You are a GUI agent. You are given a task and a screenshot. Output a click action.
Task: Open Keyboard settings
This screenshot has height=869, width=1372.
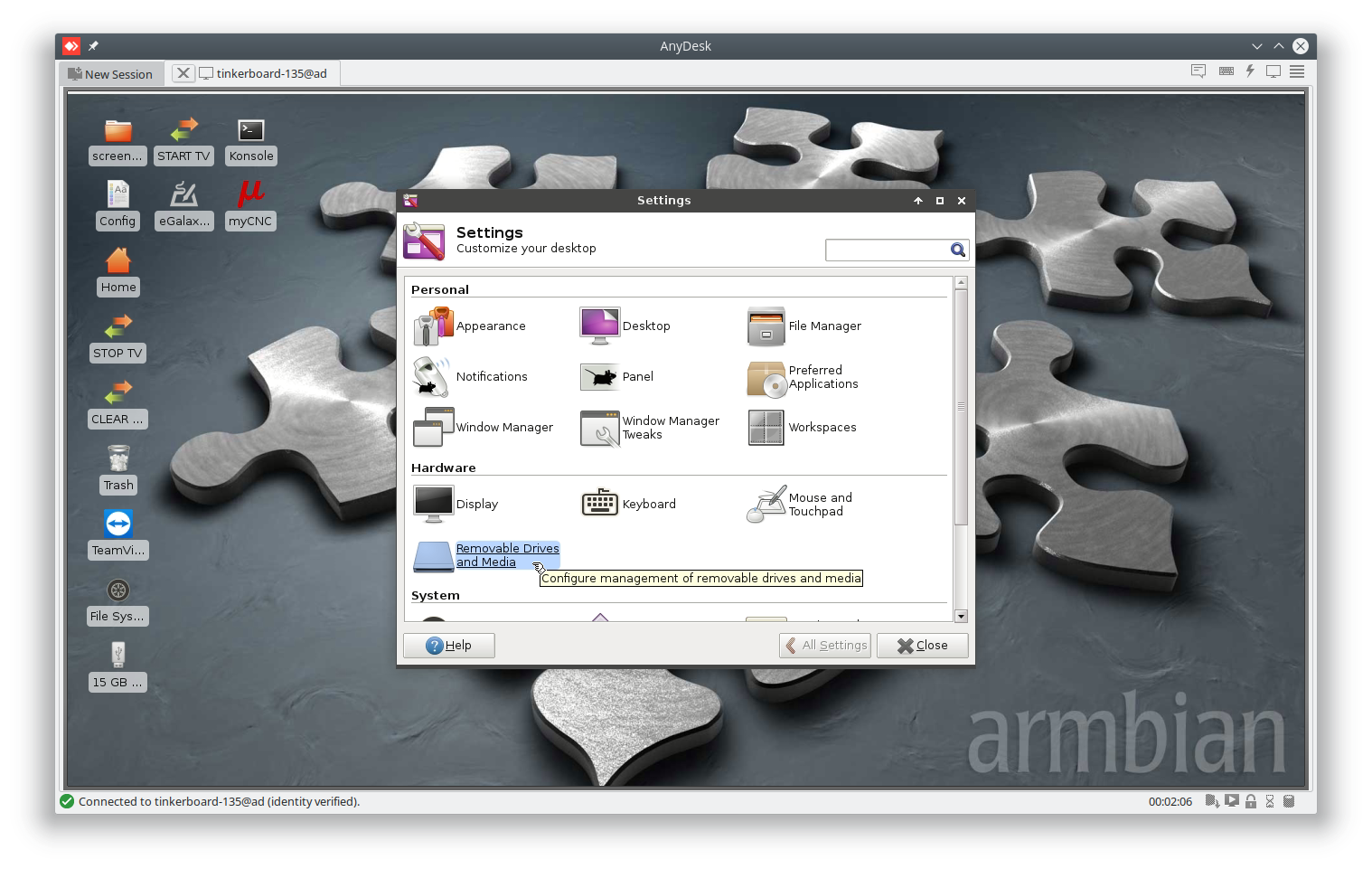coord(628,505)
